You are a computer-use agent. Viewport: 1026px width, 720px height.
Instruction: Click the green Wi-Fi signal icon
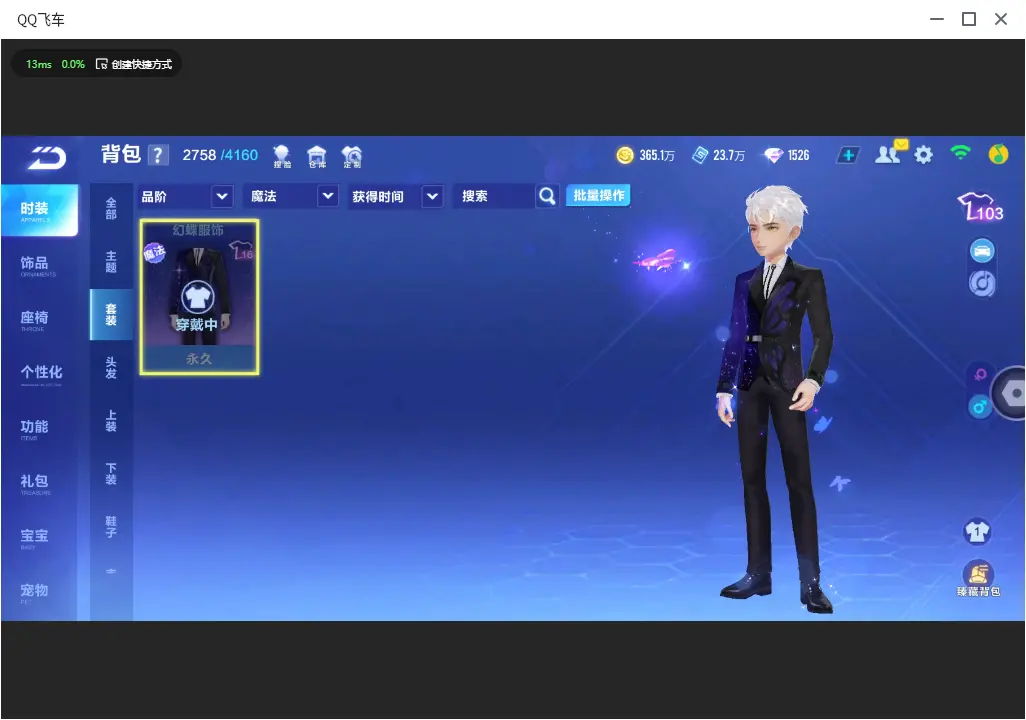(961, 153)
